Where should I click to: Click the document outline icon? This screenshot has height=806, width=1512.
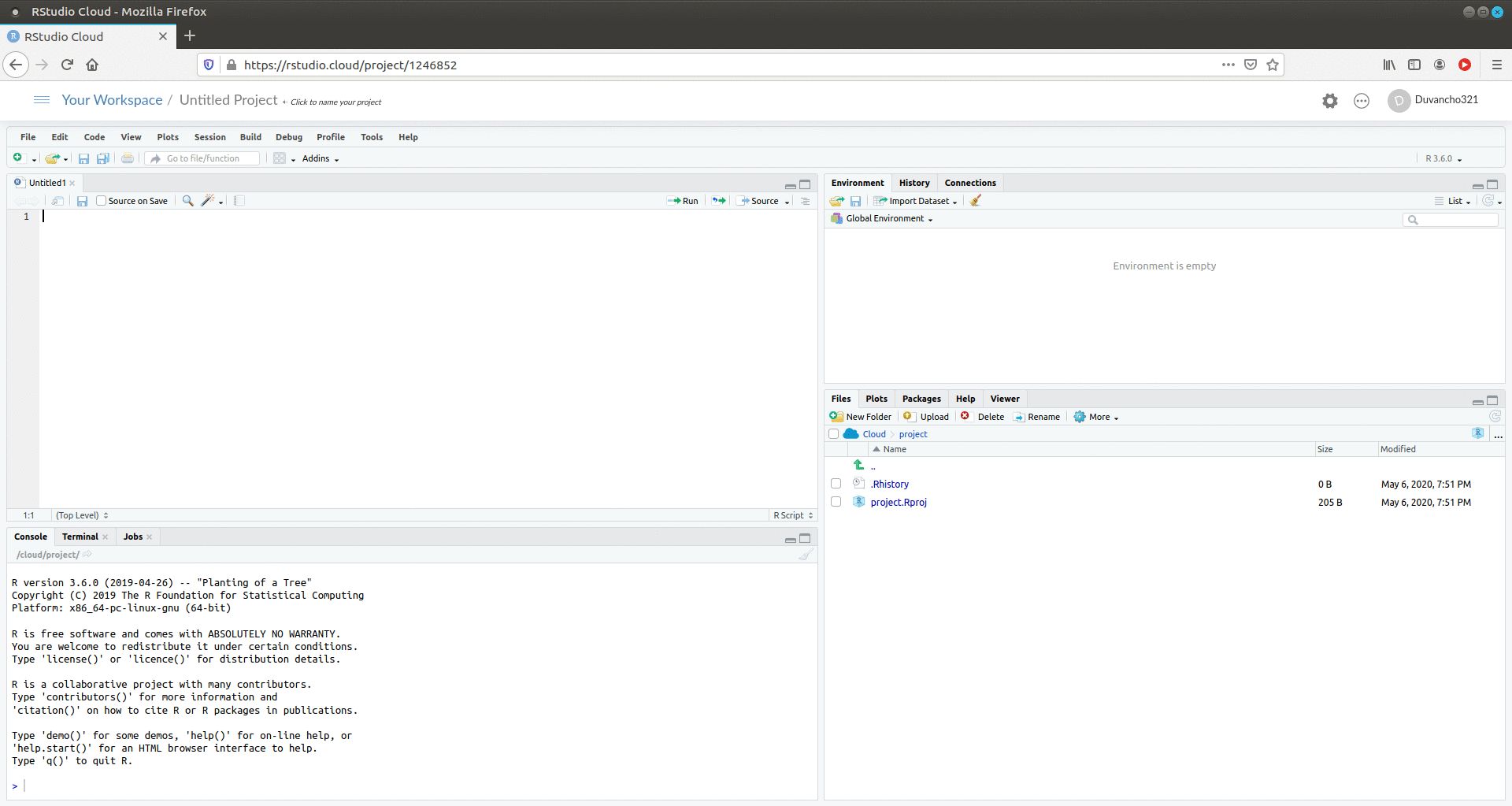805,201
